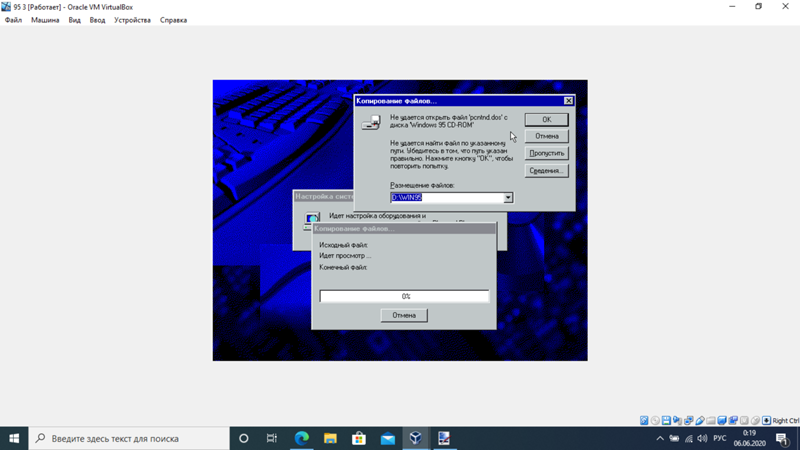Click the shared folders indicator in VirtualBox status bar
The height and width of the screenshot is (450, 800).
tap(711, 420)
